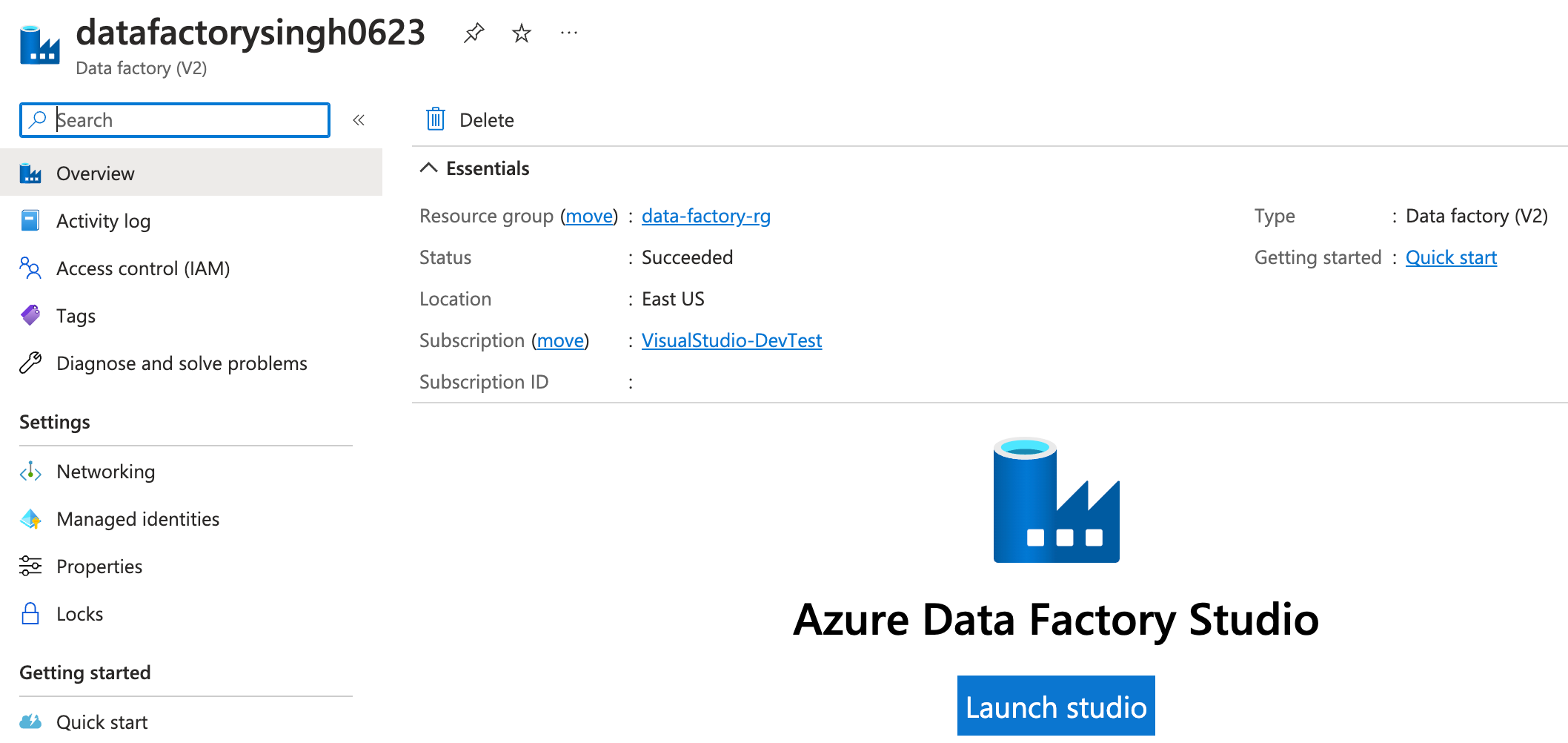Launch Azure Data Factory Studio

click(x=1055, y=705)
